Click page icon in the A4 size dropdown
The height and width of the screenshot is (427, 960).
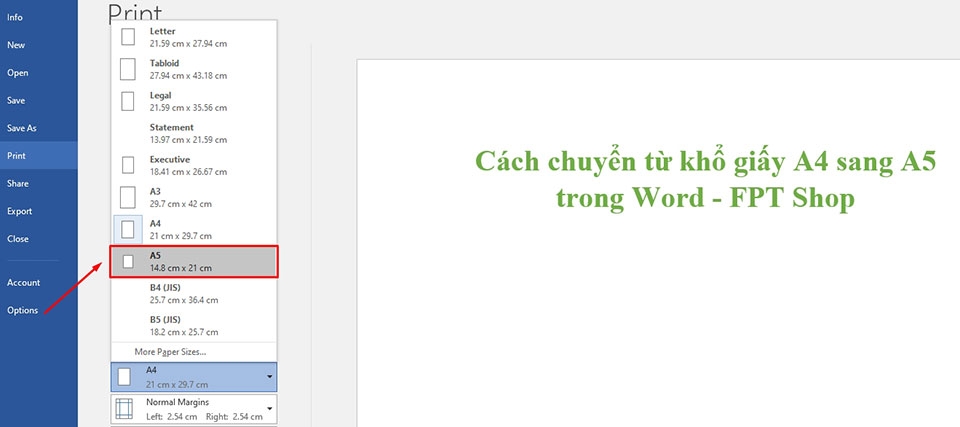coord(124,376)
